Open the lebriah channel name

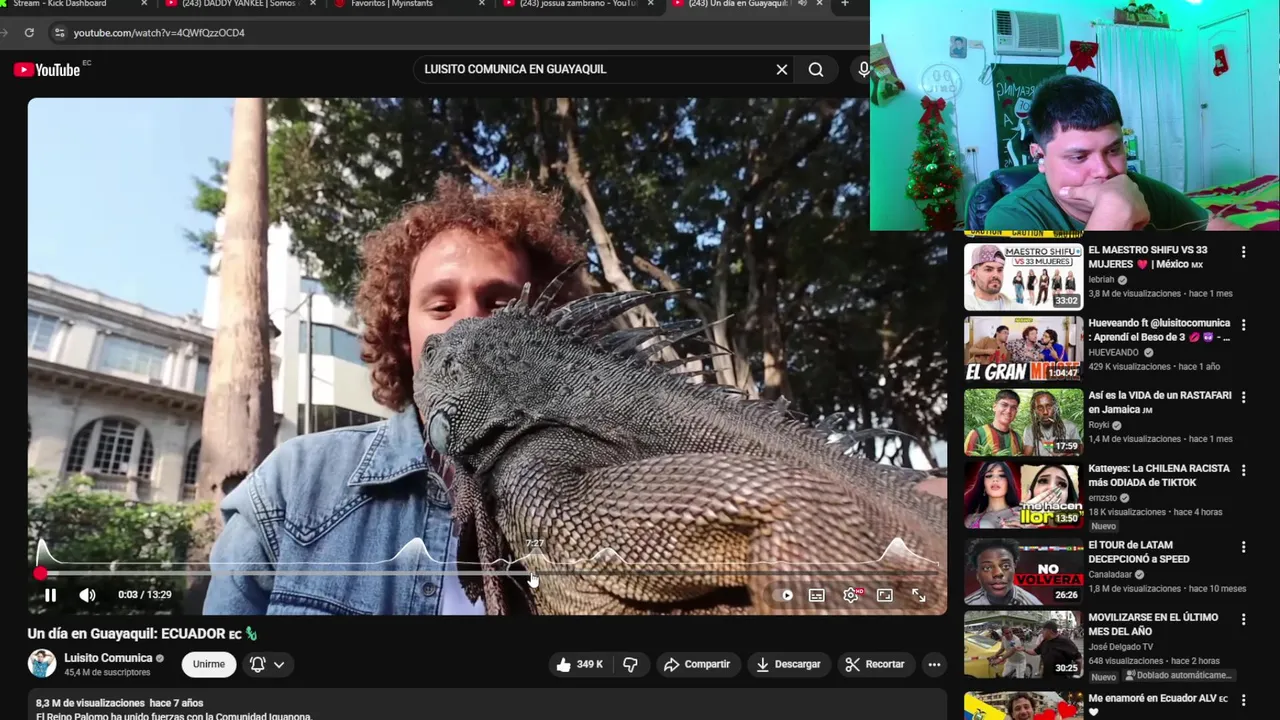click(1101, 280)
